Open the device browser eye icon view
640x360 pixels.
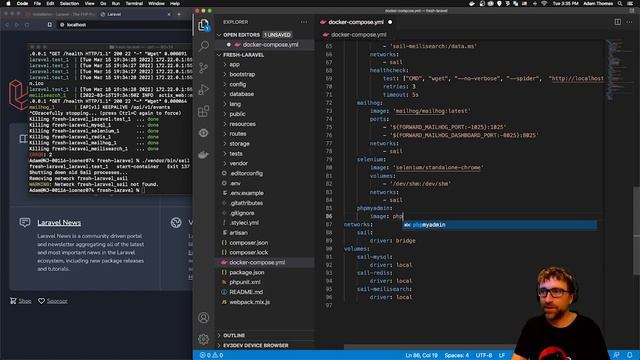(204, 133)
